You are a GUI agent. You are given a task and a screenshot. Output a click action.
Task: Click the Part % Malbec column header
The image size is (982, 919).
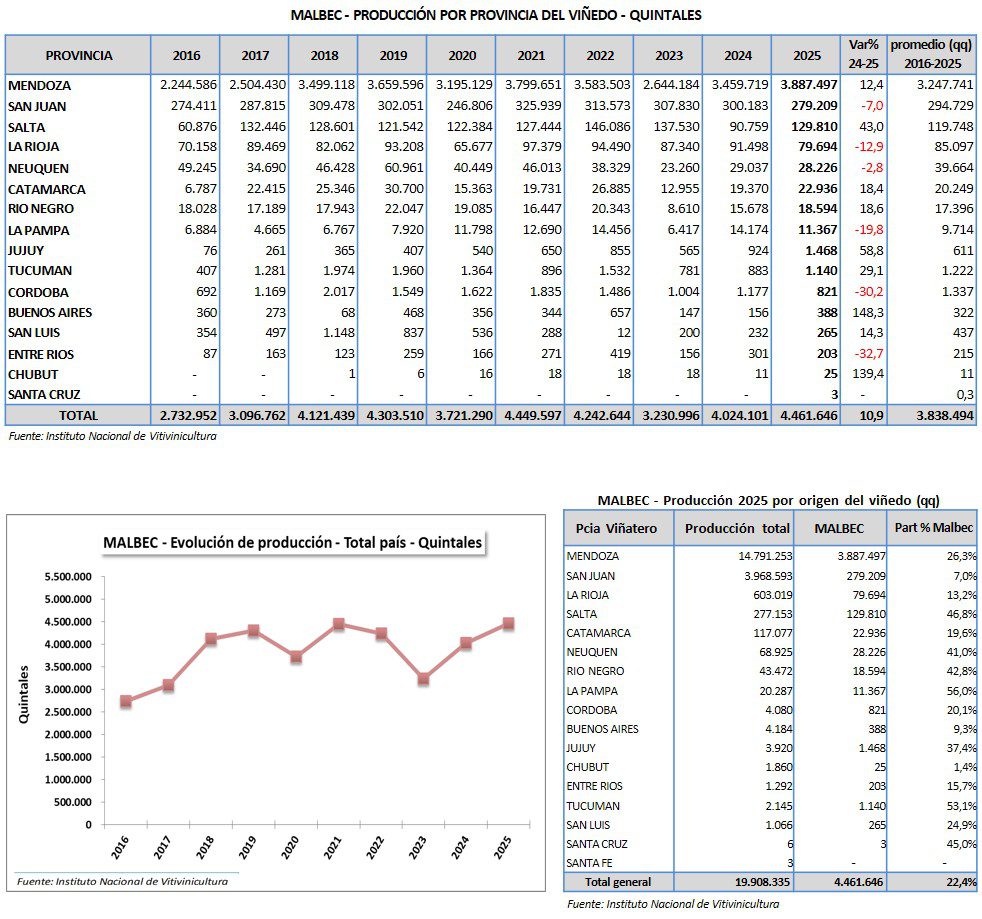click(x=931, y=528)
